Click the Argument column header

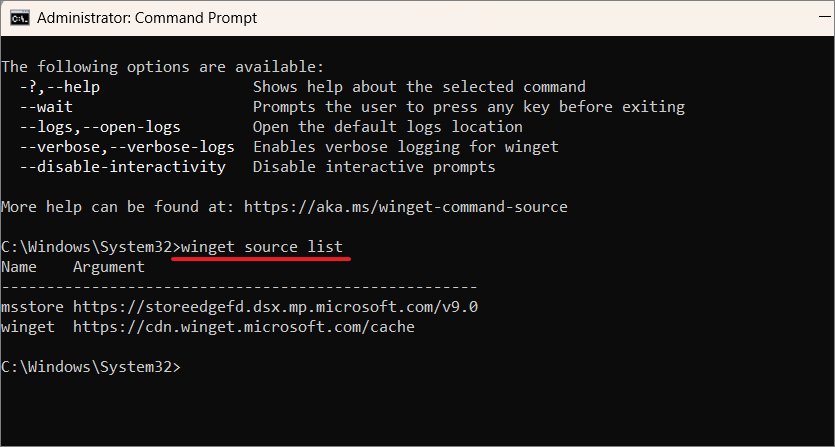coord(109,267)
